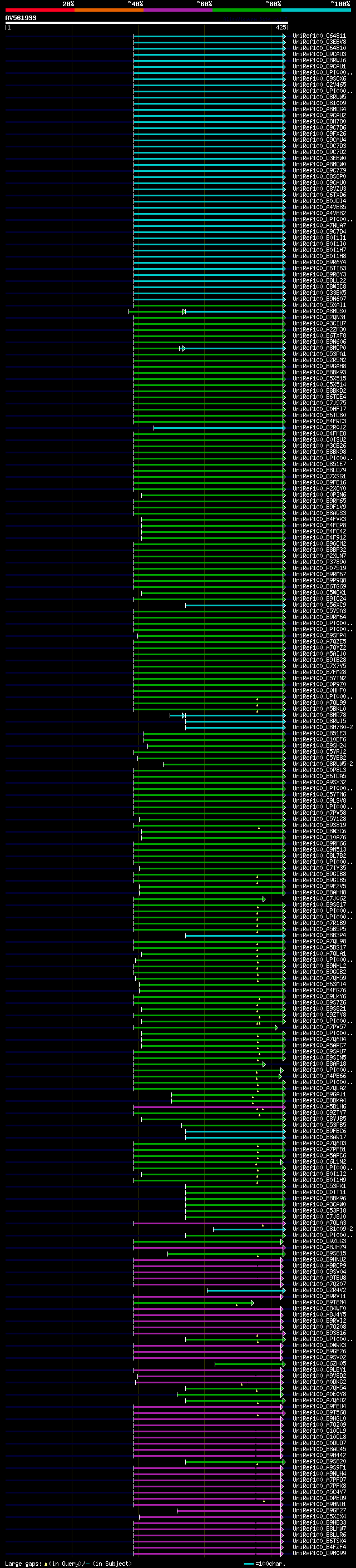356x1568 pixels.
Task: Select hit label UniRef100_Q10DF6
Action: point(319,739)
